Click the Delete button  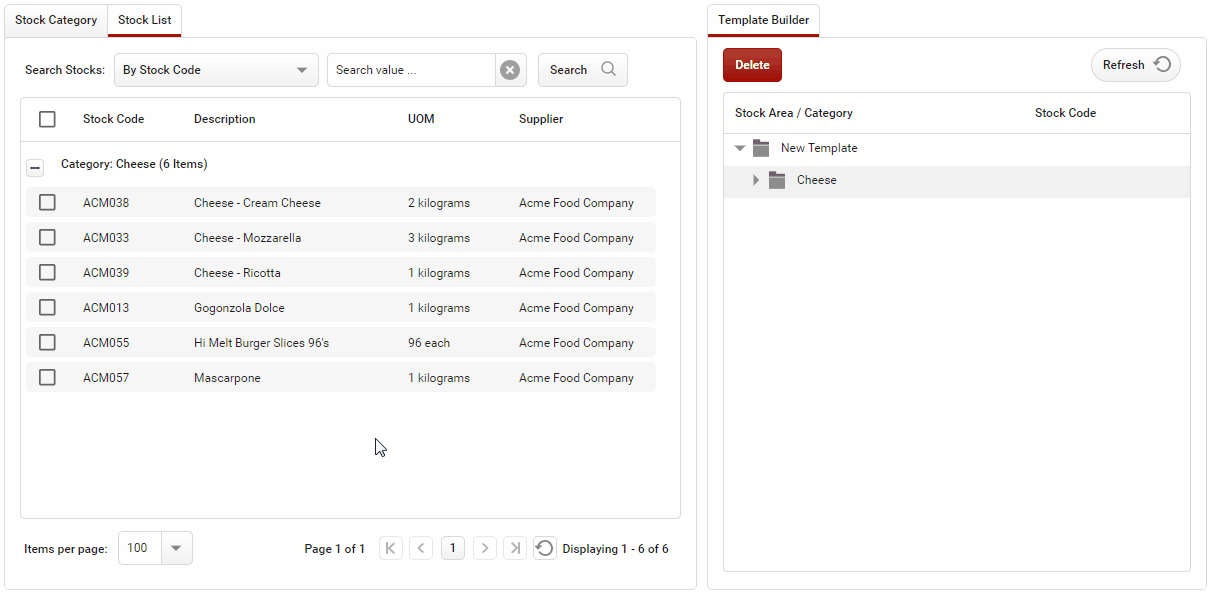click(752, 64)
